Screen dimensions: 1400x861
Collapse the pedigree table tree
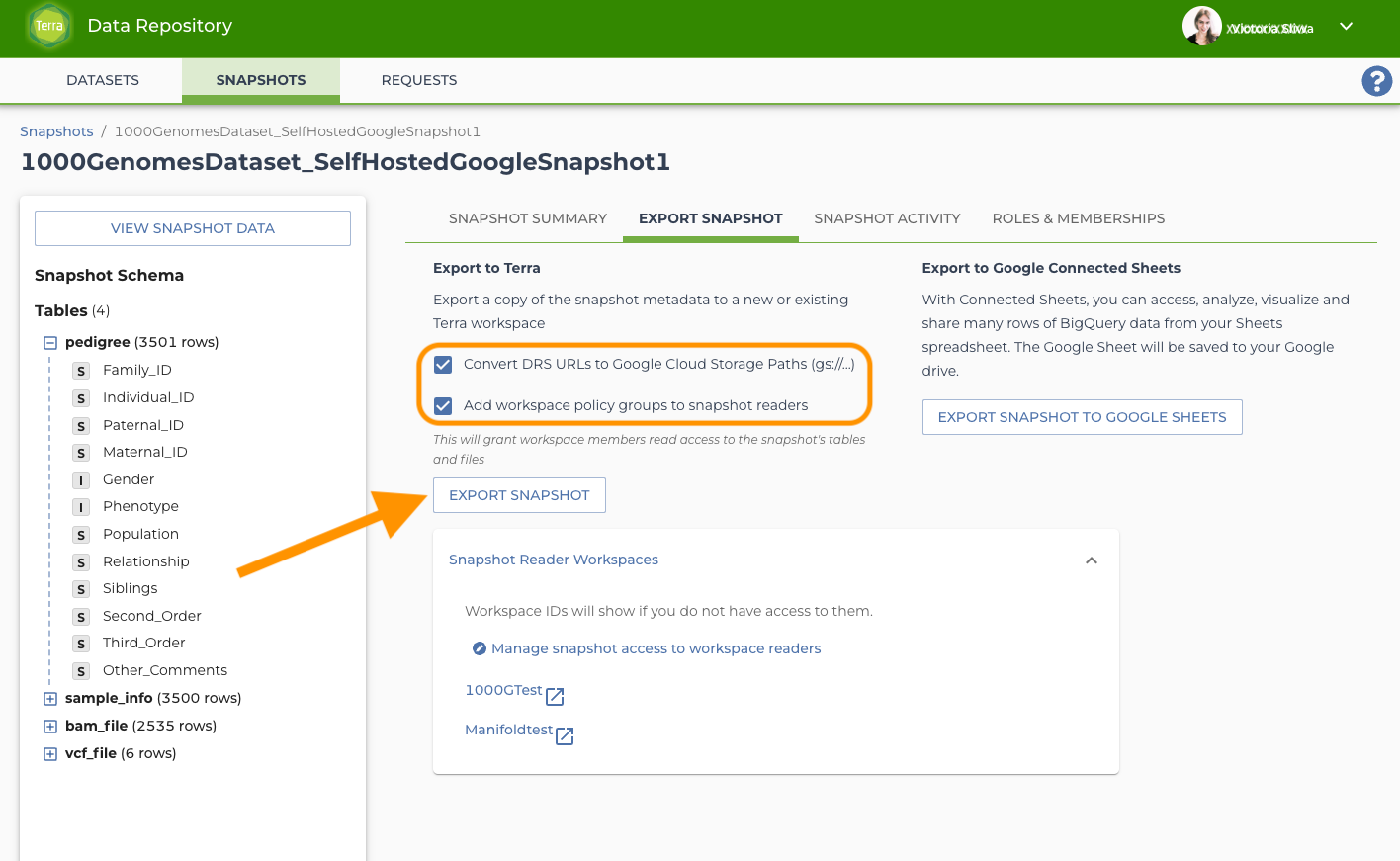[50, 343]
